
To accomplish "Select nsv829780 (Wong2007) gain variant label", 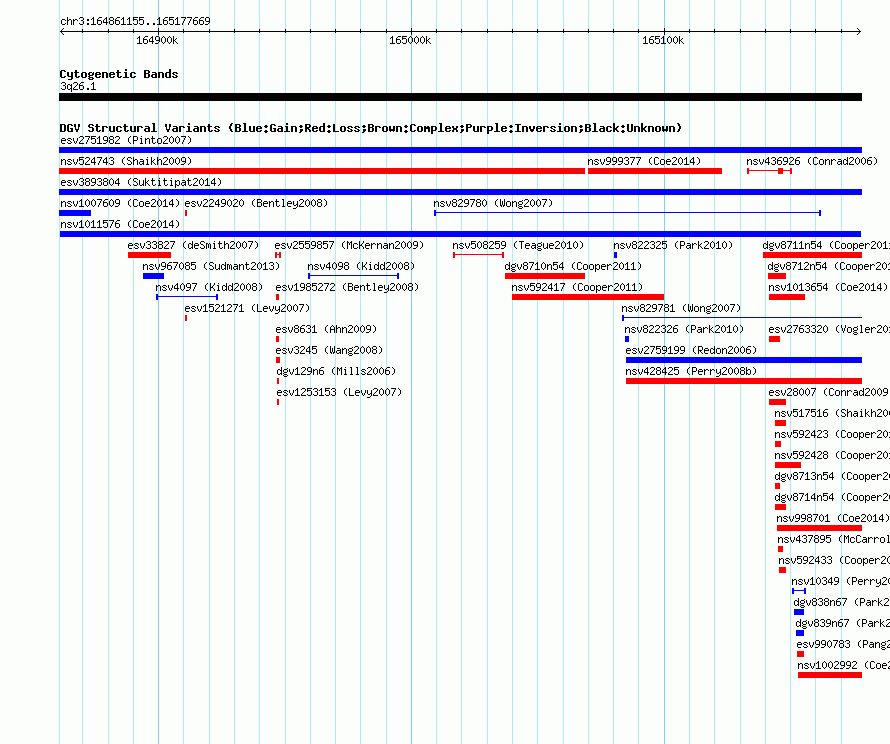I will pyautogui.click(x=493, y=203).
